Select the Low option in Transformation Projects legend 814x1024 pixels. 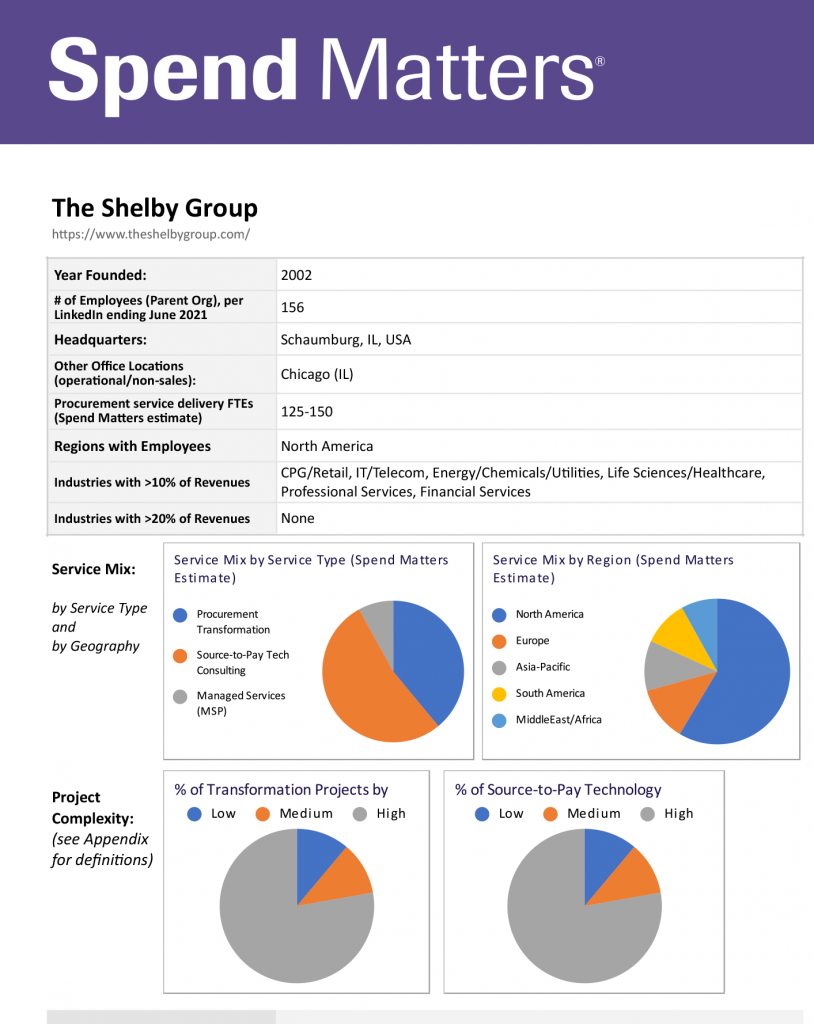(x=193, y=813)
